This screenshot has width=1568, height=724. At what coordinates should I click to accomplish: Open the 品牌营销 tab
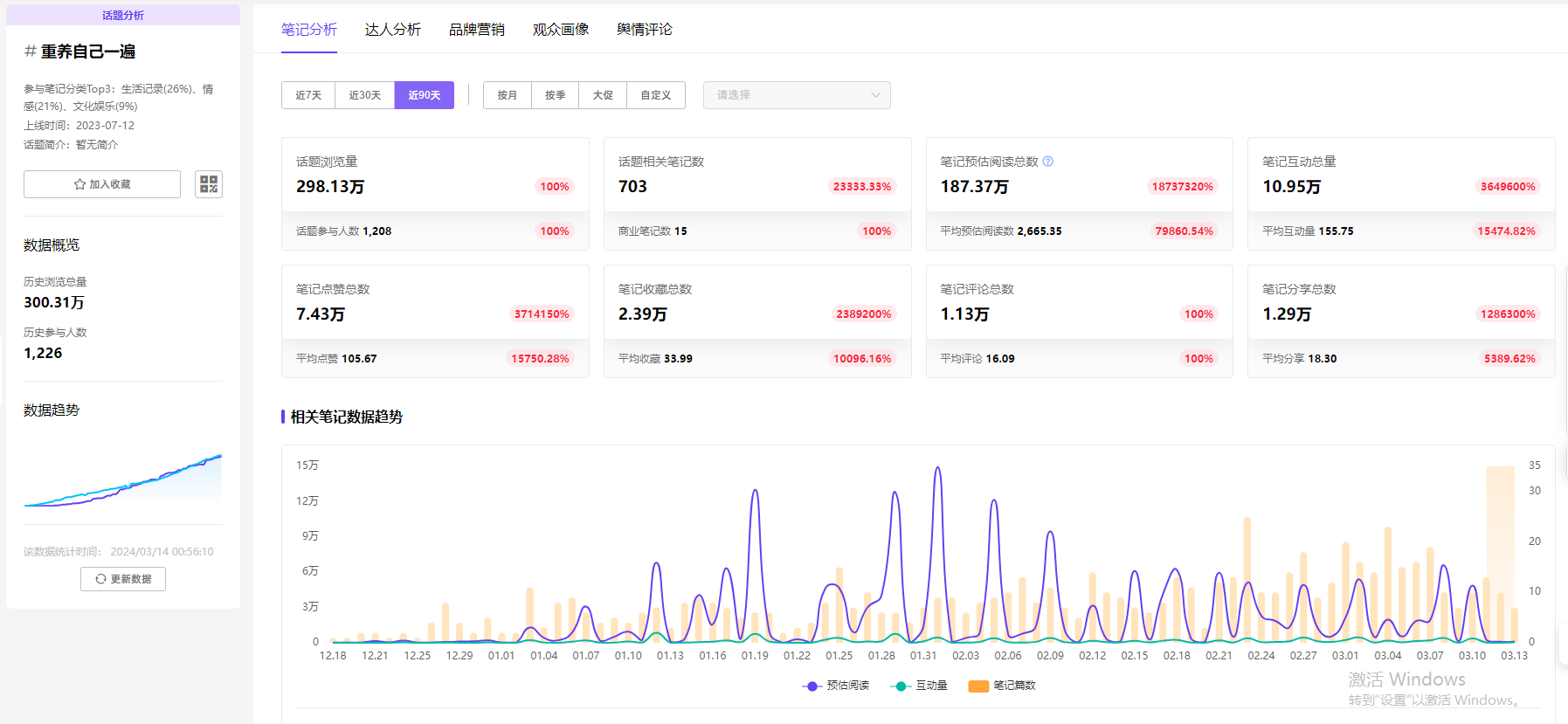[477, 30]
